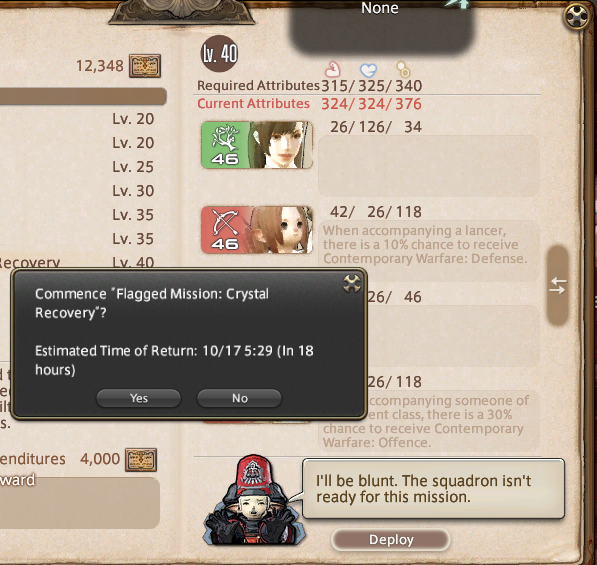Click the conjurer class icon

point(225,145)
